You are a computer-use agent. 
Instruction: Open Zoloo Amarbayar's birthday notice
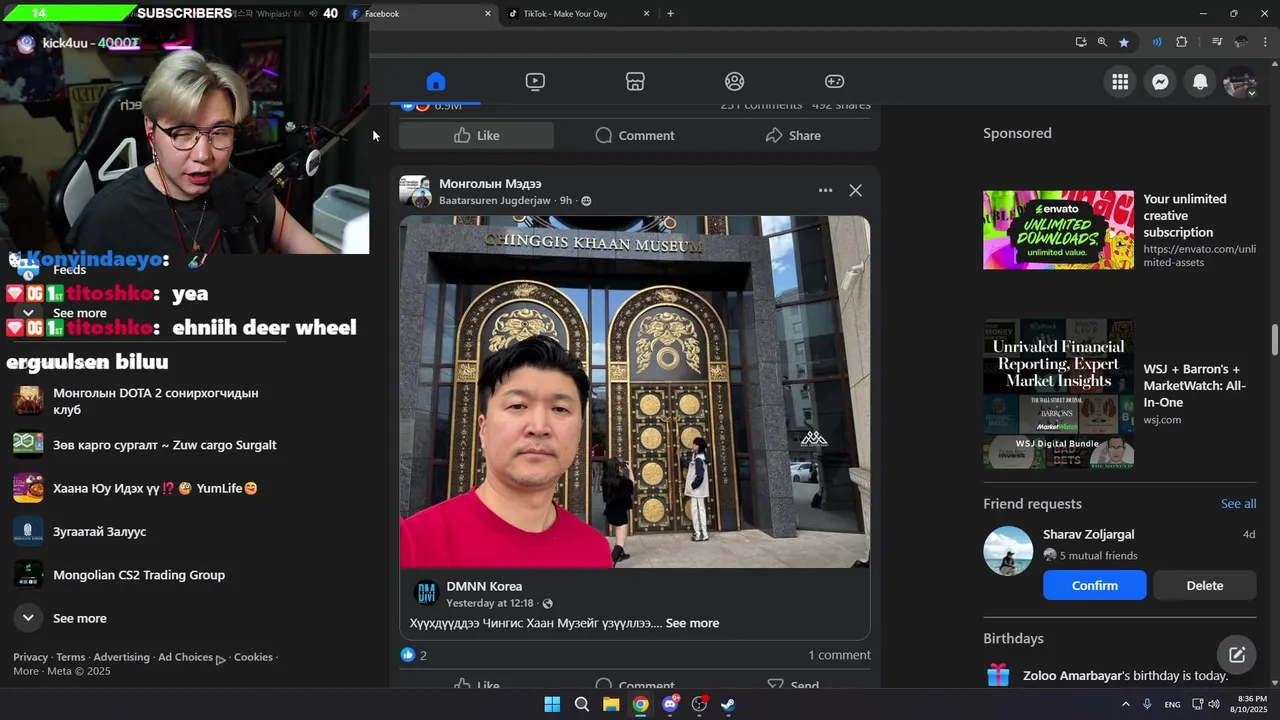pyautogui.click(x=1120, y=676)
